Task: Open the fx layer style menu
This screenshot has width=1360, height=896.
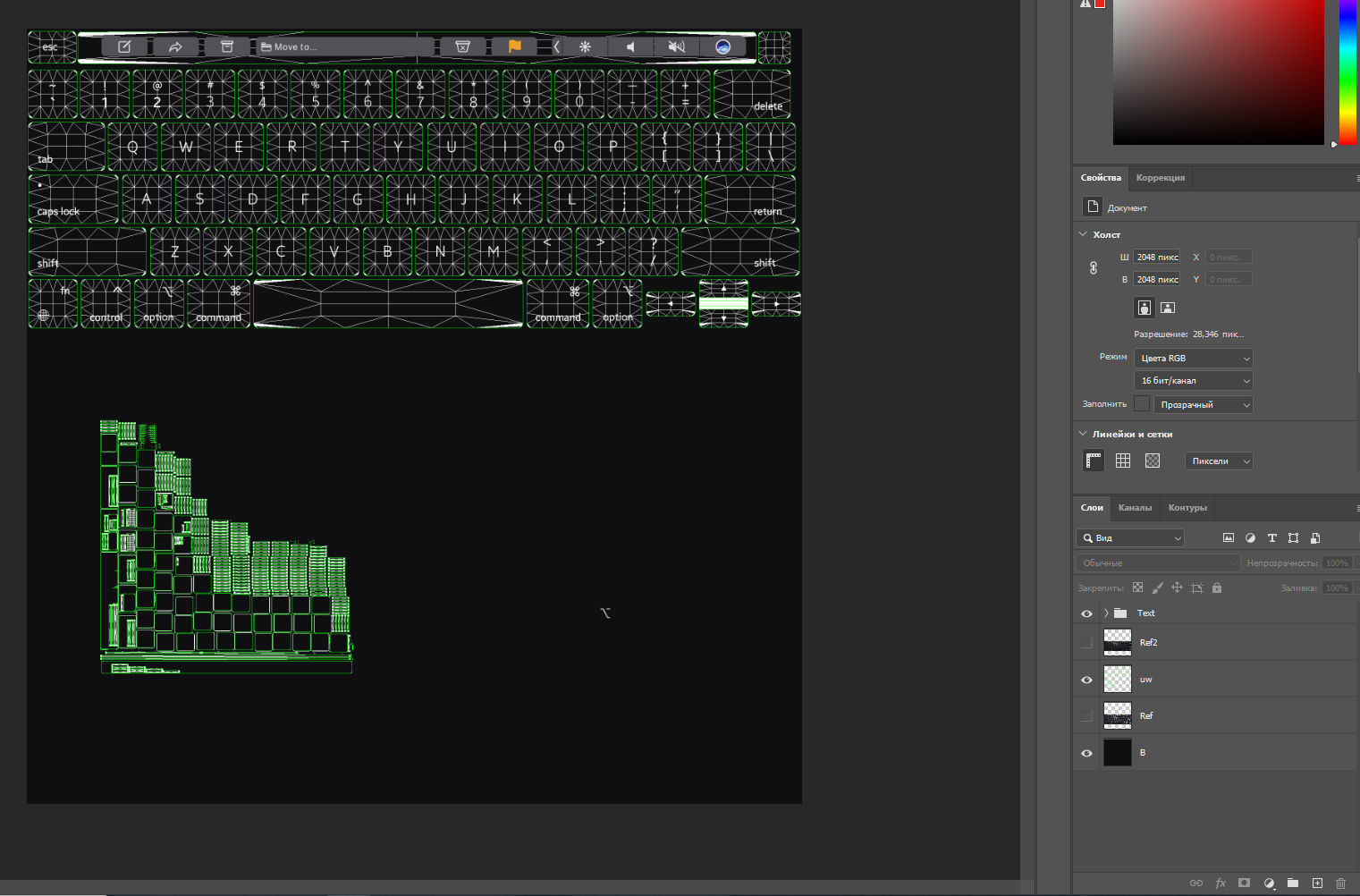Action: click(1221, 883)
